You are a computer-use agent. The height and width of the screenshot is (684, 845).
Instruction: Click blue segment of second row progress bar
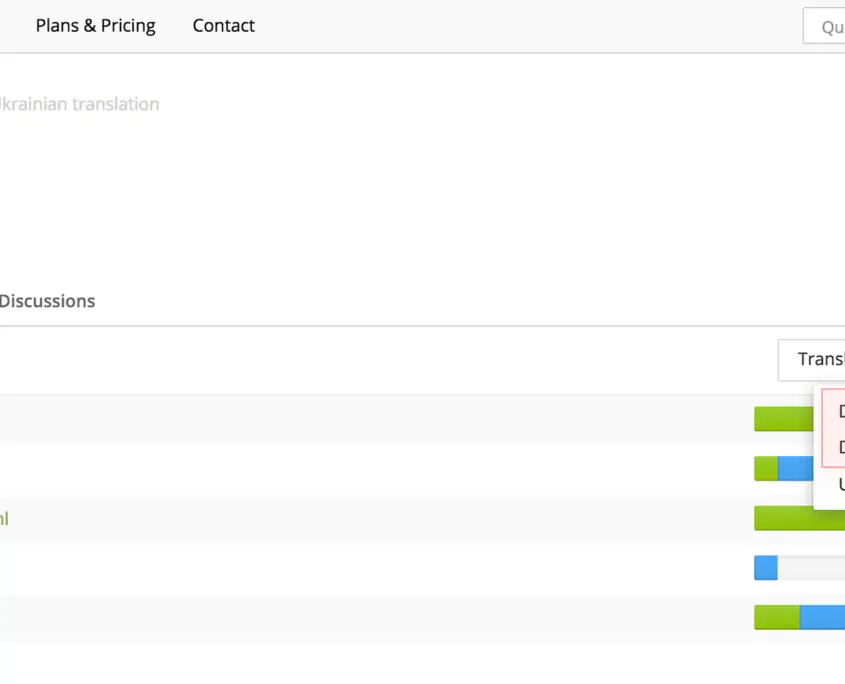(x=795, y=468)
